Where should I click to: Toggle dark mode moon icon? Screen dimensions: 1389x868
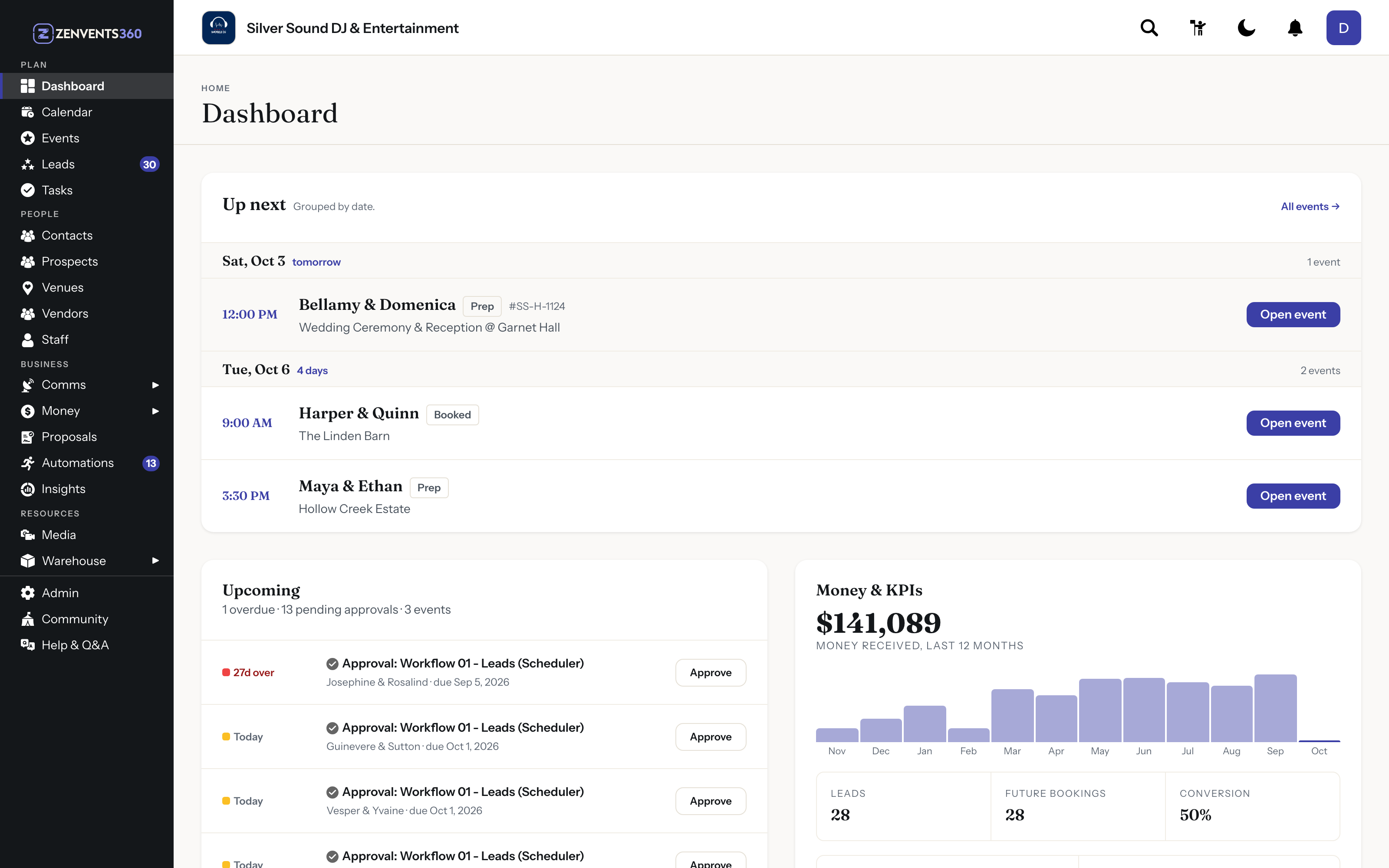click(1246, 27)
